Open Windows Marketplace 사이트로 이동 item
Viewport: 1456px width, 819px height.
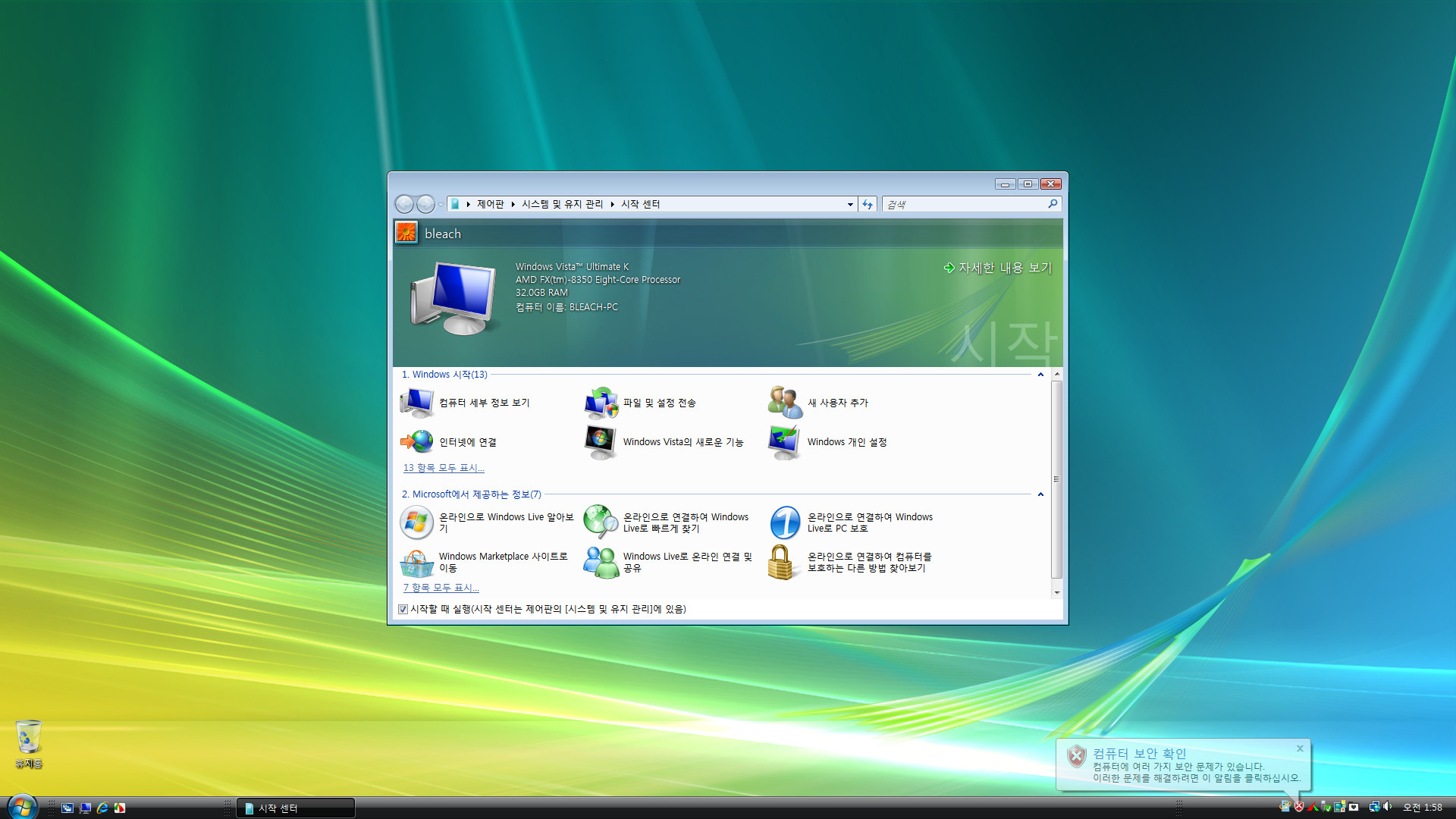point(484,562)
